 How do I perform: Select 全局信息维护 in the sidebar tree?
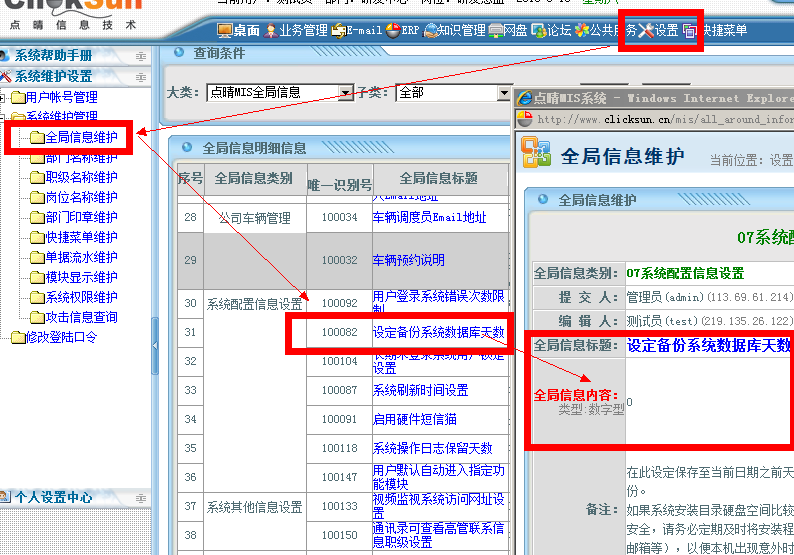(x=81, y=138)
